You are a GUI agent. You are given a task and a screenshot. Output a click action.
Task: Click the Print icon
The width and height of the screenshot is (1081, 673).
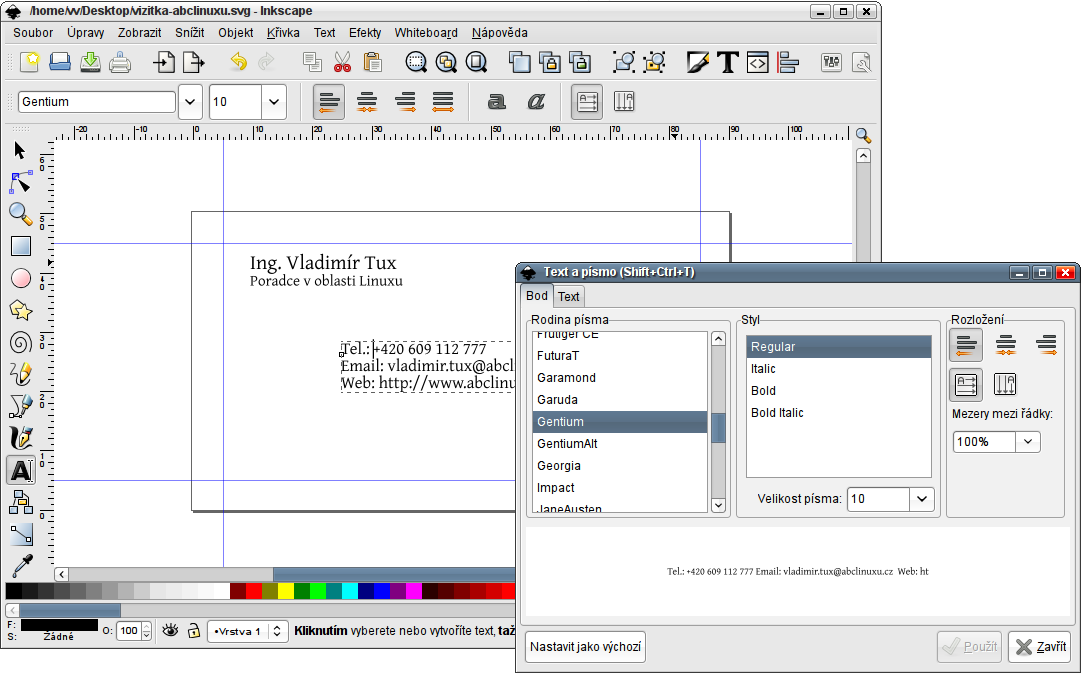[120, 62]
